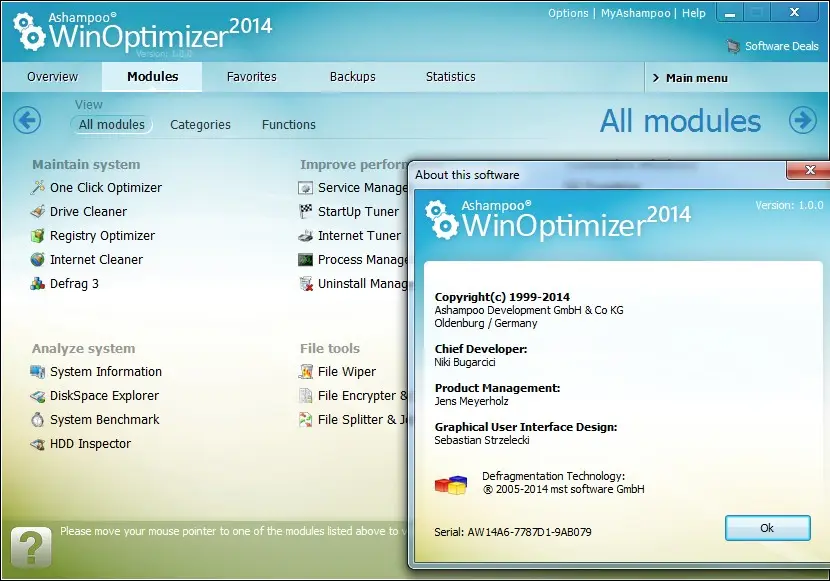The width and height of the screenshot is (830, 581).
Task: Click Ok in the About dialog
Action: click(767, 528)
